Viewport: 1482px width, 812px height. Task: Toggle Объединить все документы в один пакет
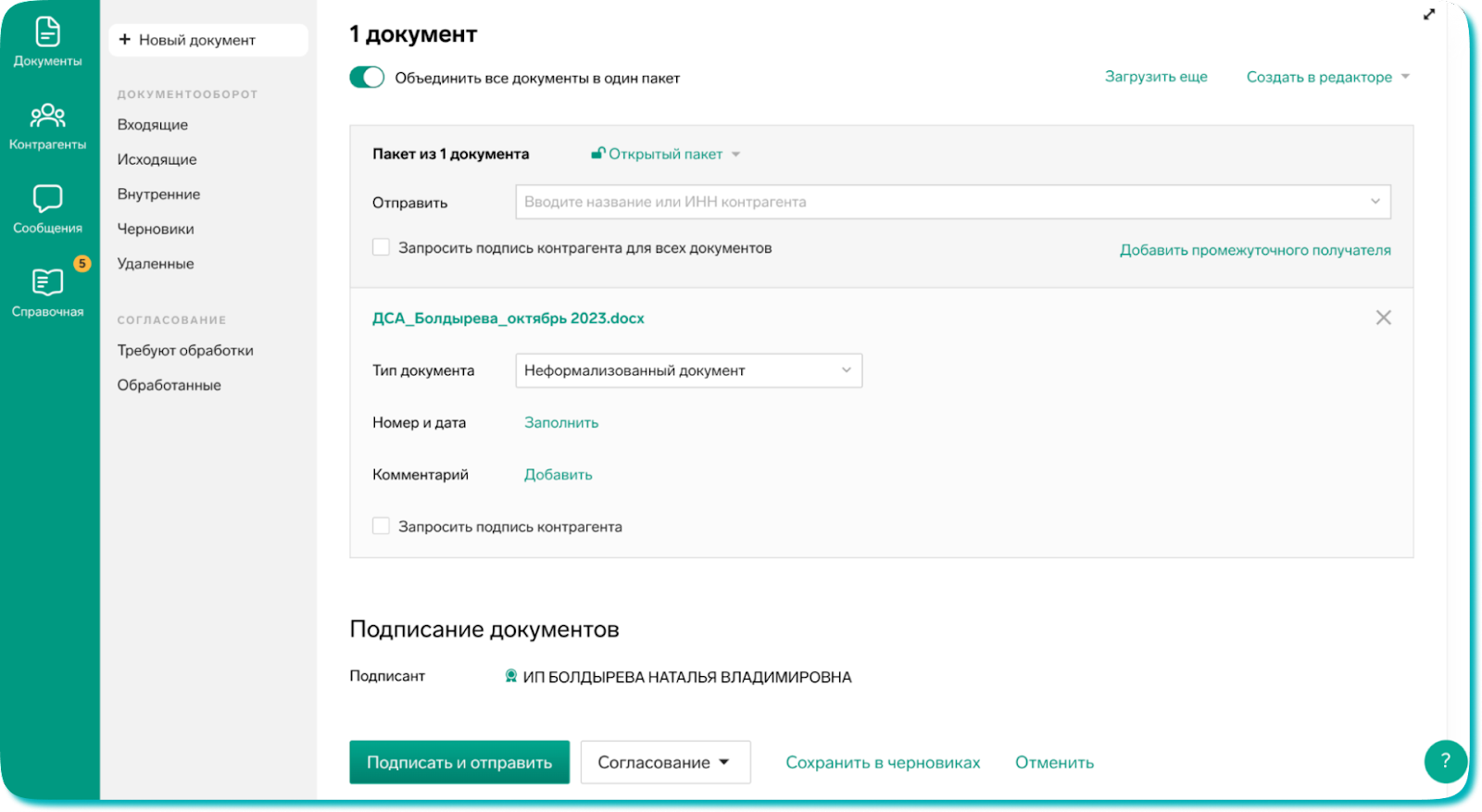(x=367, y=78)
